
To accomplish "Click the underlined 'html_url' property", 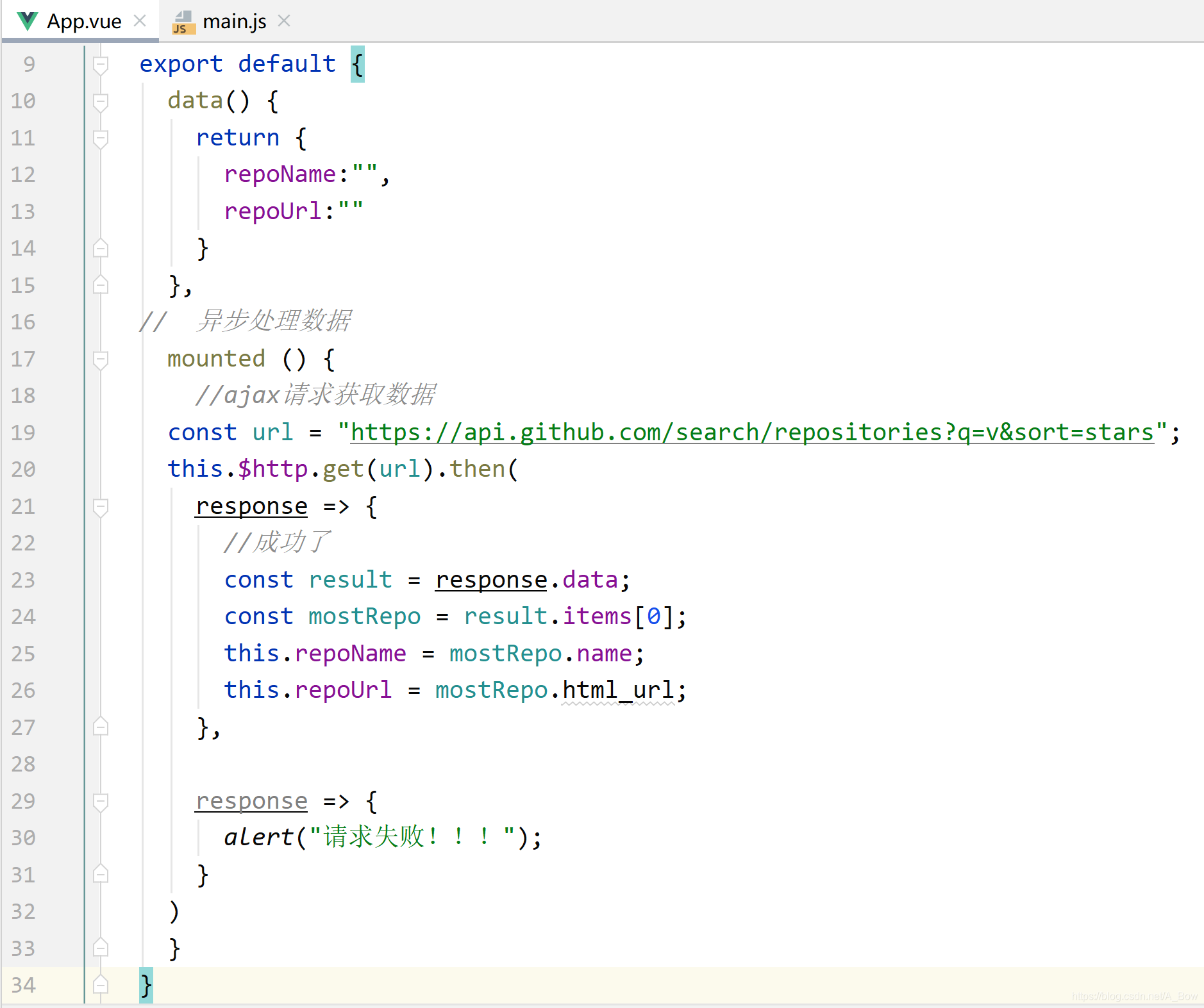I will pos(618,690).
